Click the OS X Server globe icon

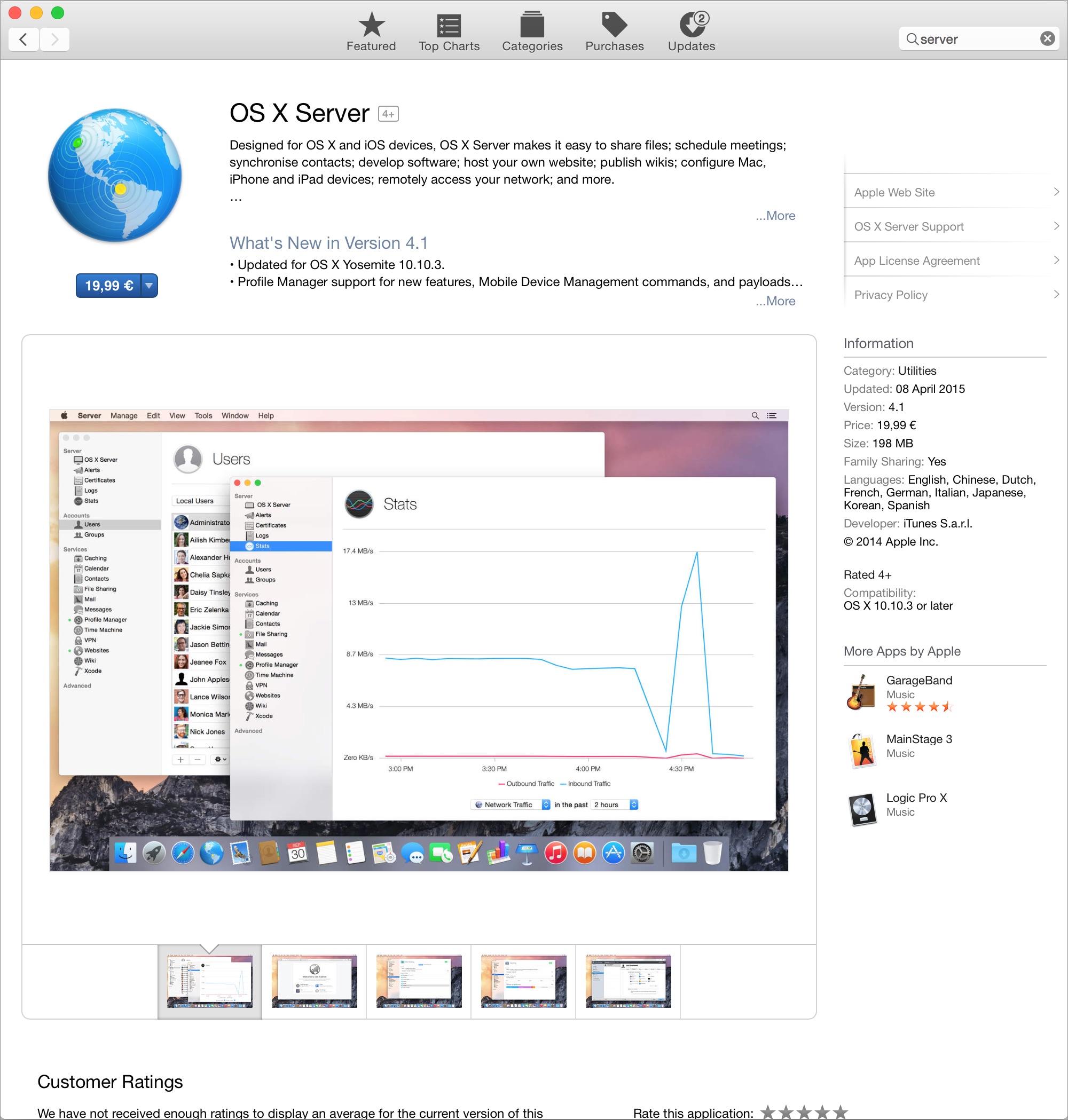pyautogui.click(x=115, y=175)
